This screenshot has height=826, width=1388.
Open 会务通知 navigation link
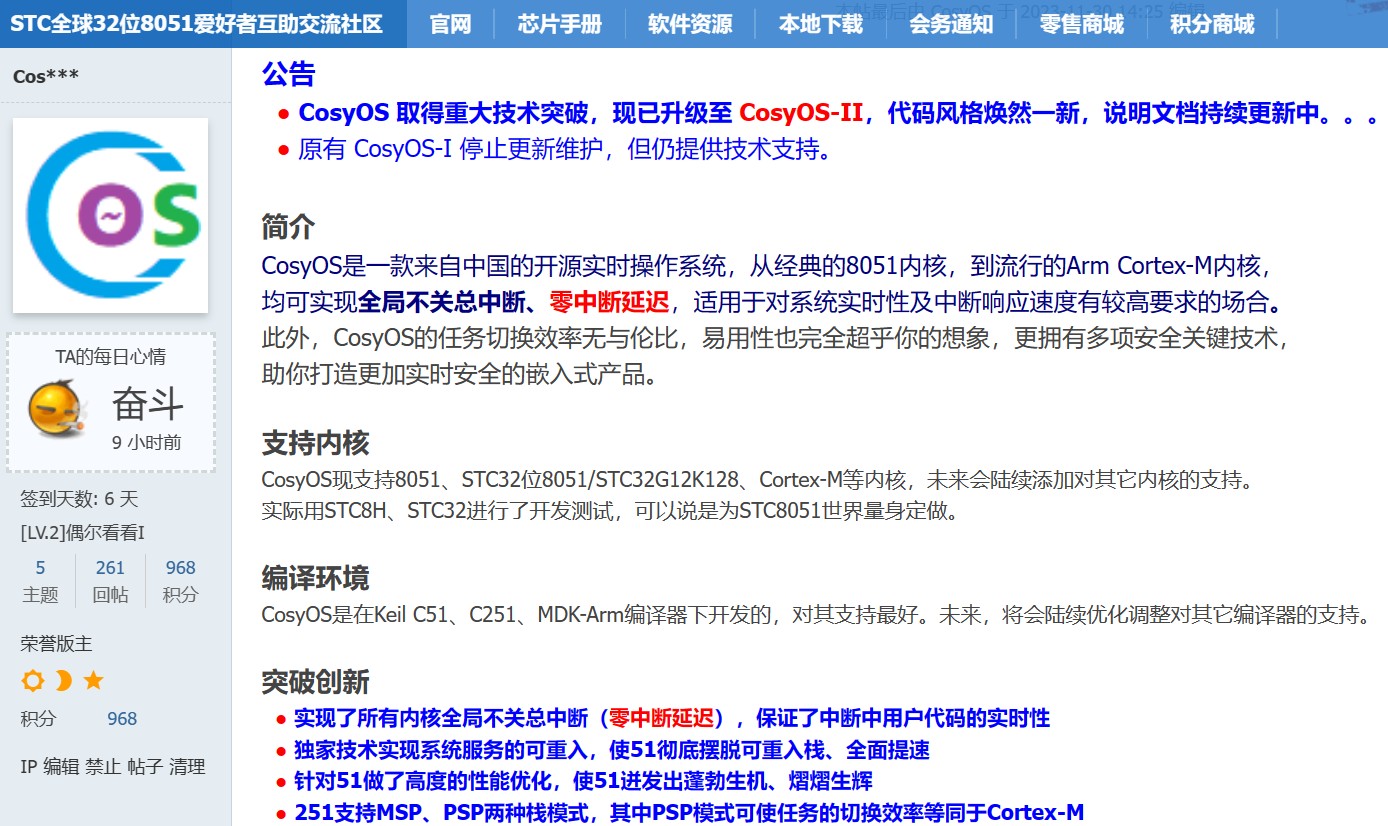point(951,24)
